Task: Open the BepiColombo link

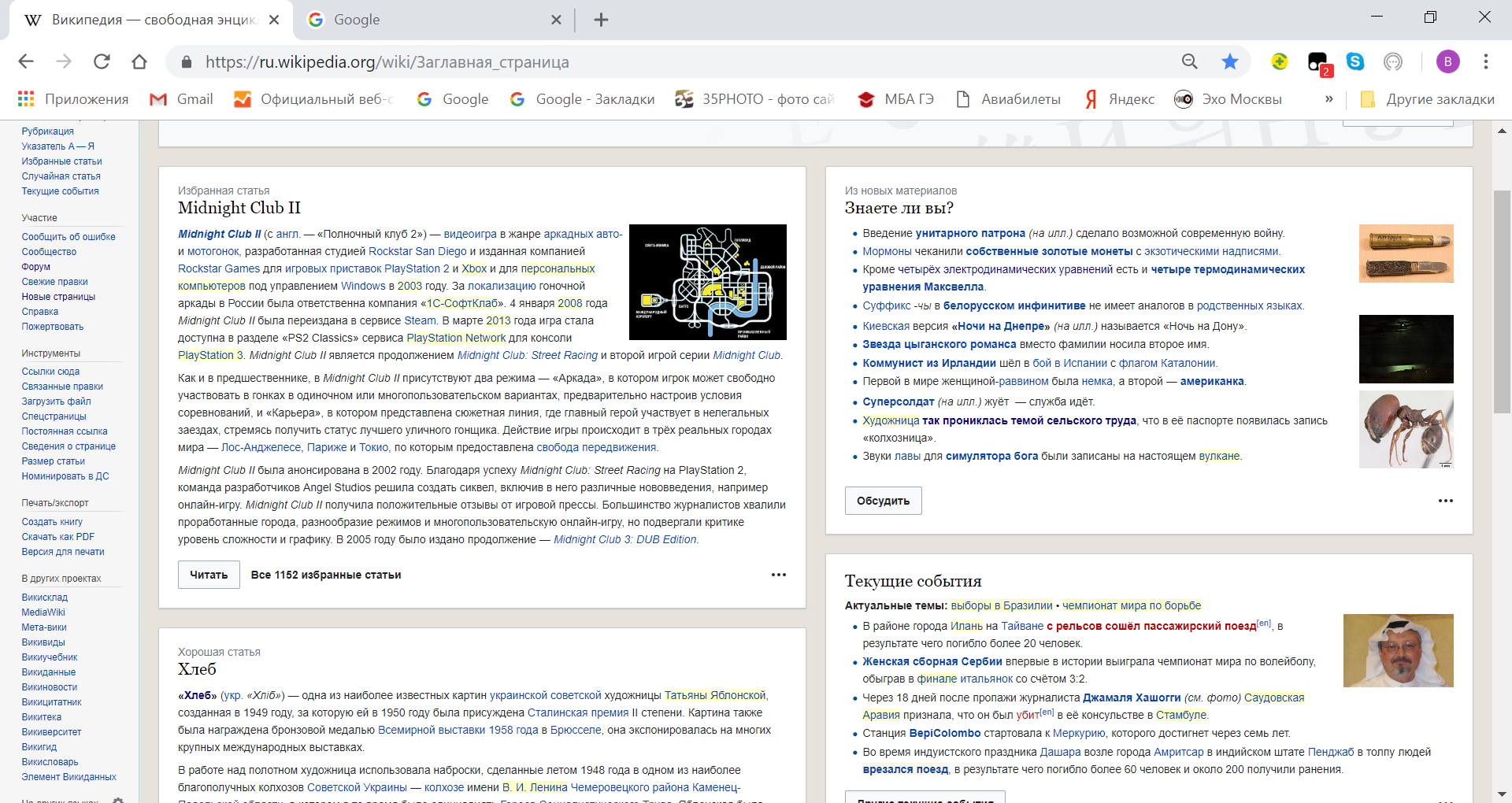Action: (x=945, y=733)
